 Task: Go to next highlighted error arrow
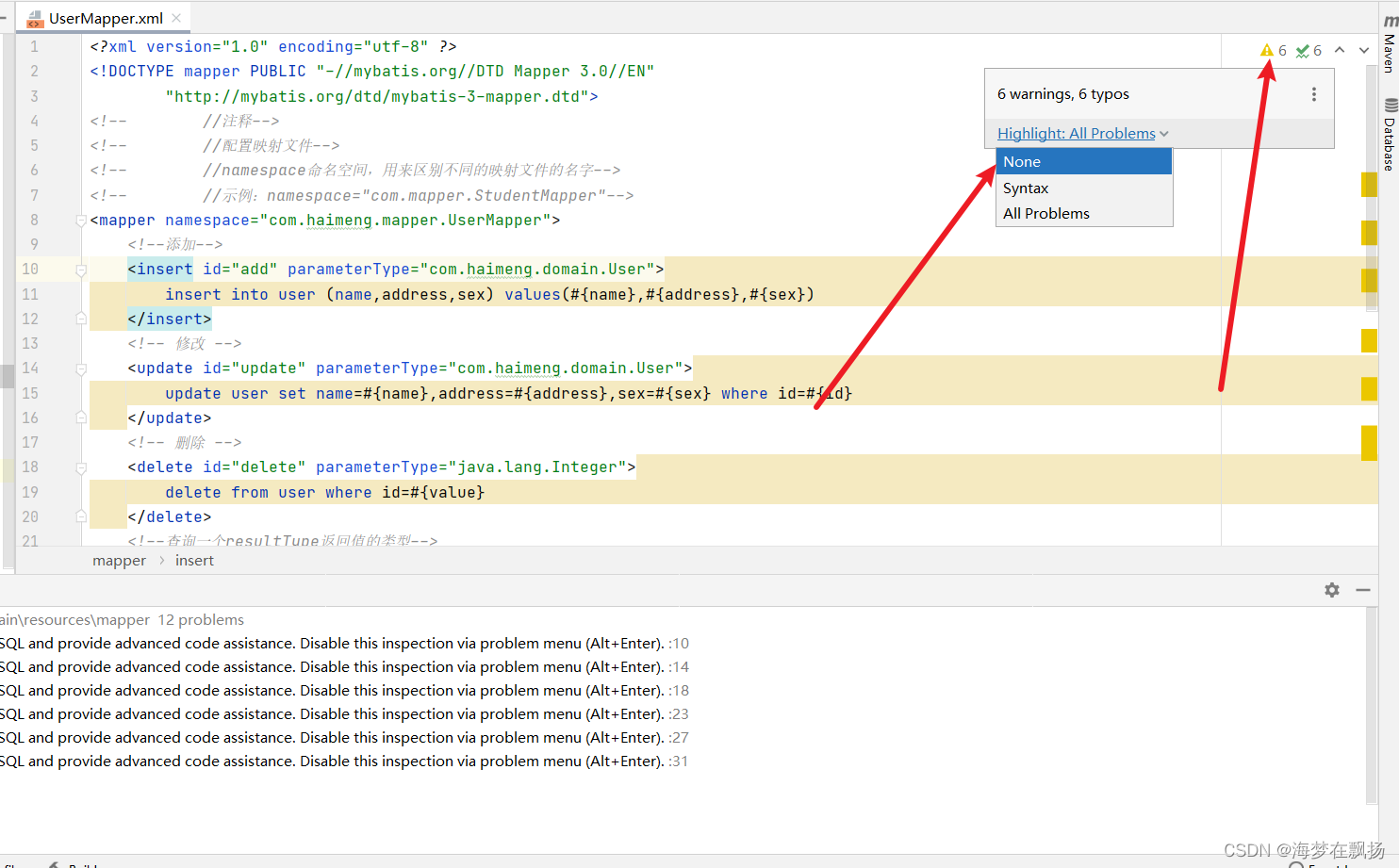tap(1364, 50)
